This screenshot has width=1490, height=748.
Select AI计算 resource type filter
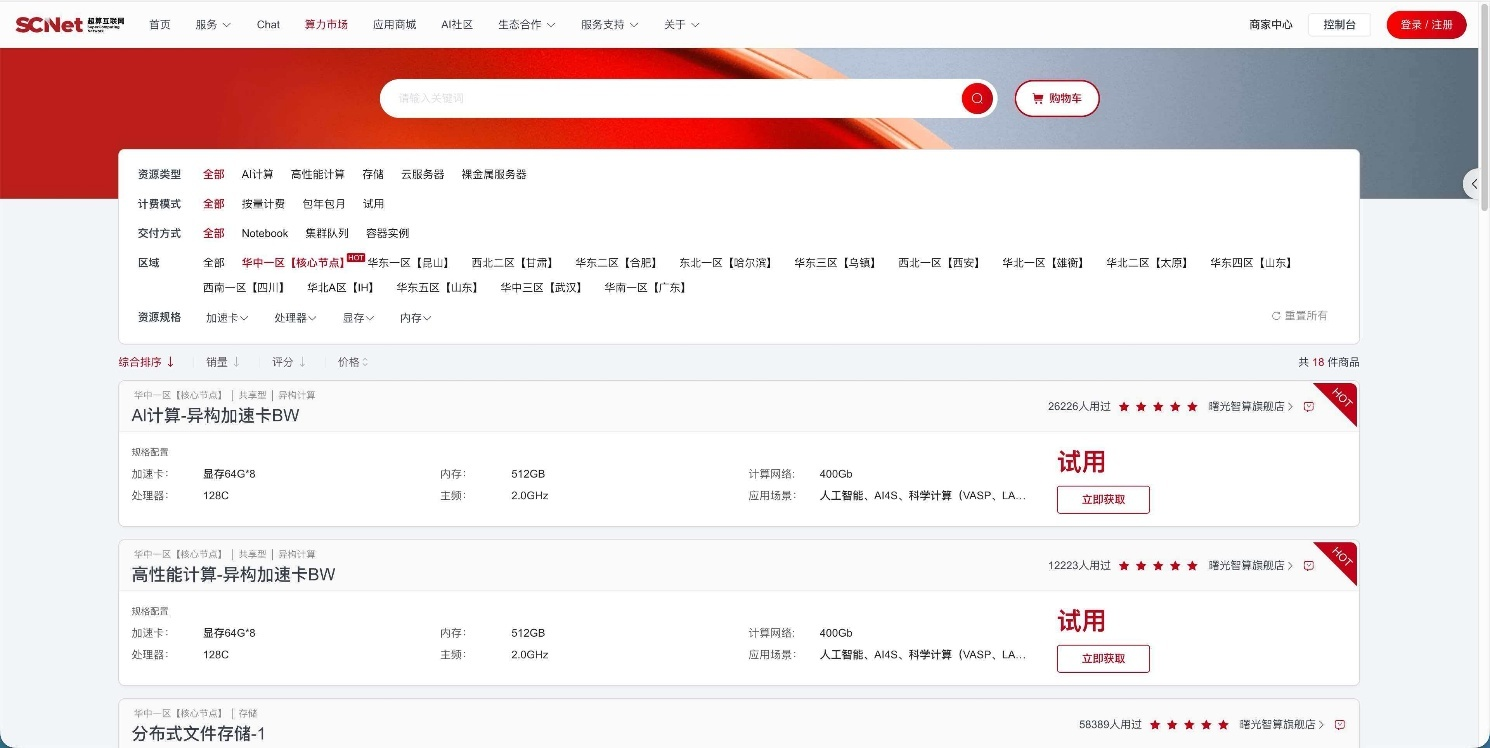coord(257,174)
